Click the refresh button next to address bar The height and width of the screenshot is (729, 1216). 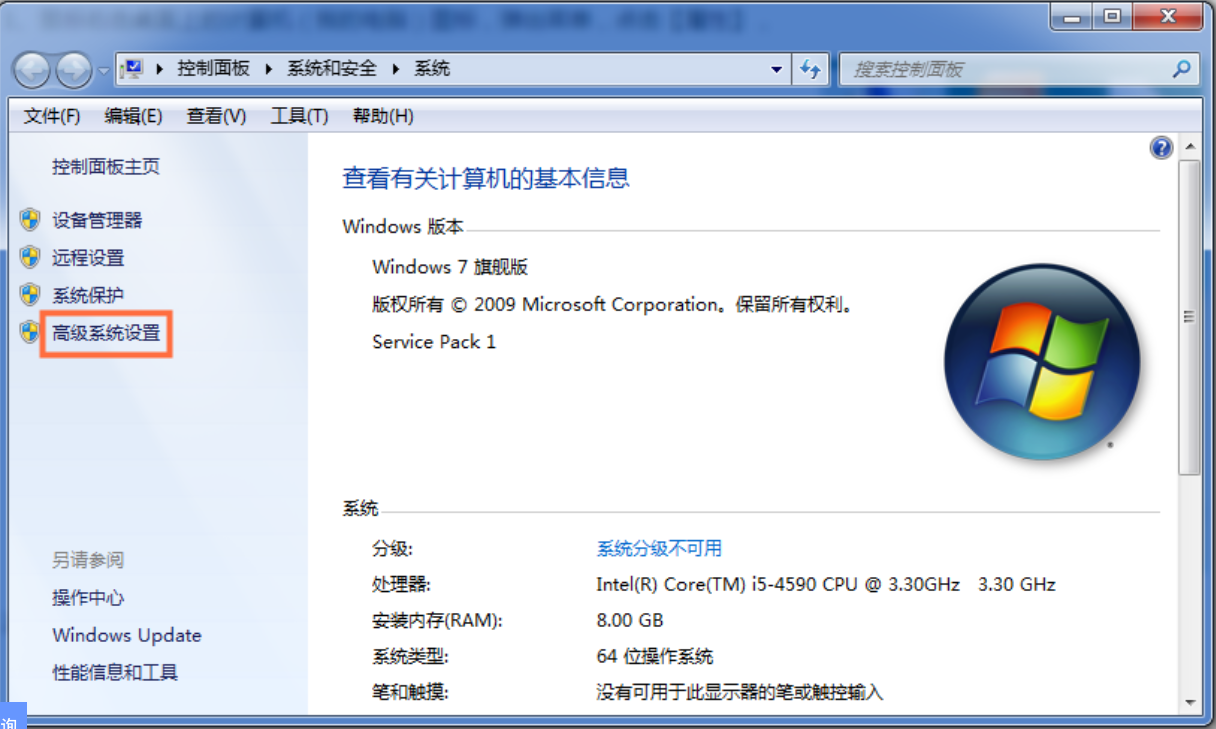pos(810,69)
